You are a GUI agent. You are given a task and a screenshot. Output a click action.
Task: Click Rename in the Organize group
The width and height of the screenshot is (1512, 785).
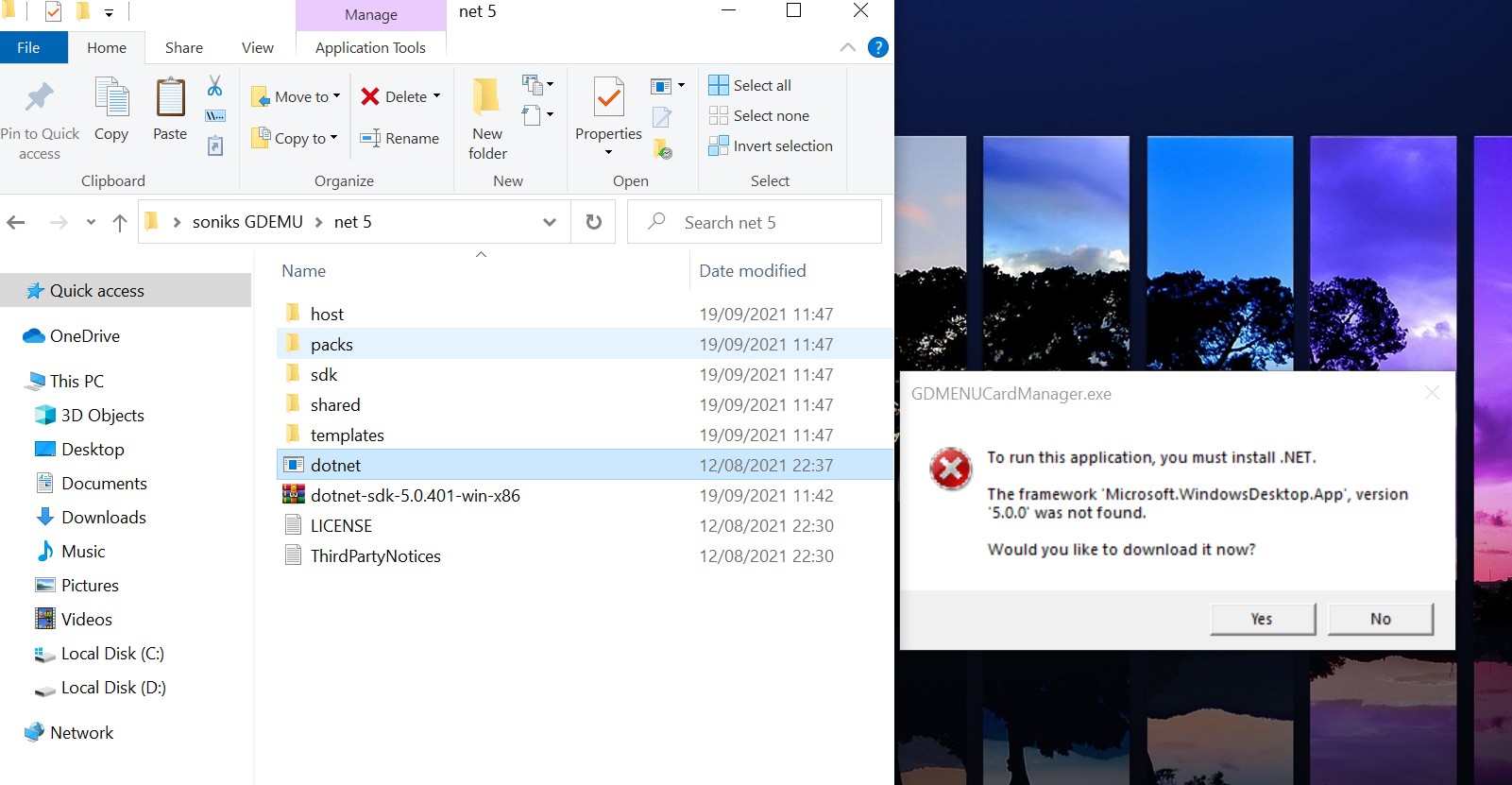(399, 138)
